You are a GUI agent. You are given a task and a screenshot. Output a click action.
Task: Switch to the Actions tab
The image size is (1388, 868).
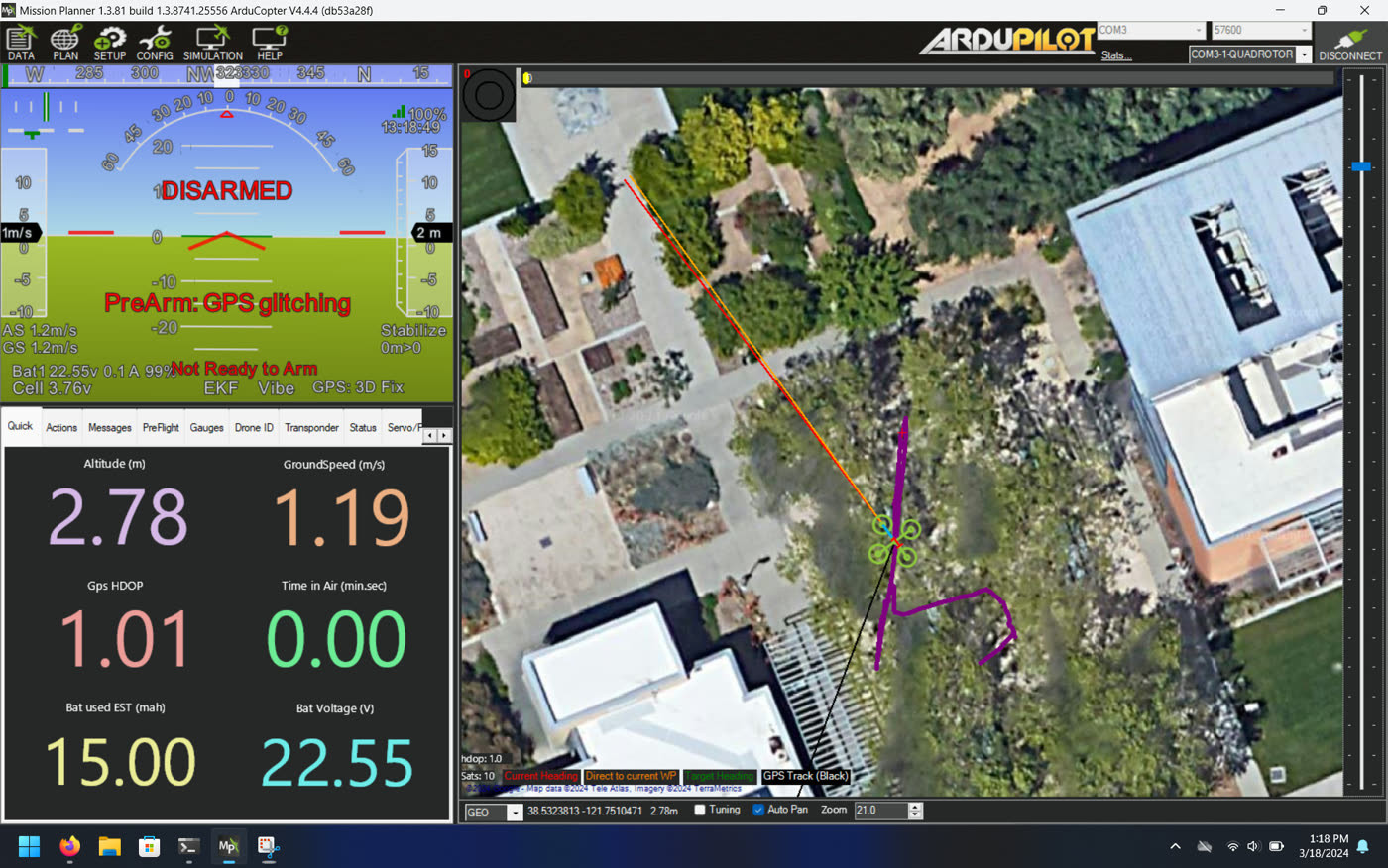[x=61, y=428]
